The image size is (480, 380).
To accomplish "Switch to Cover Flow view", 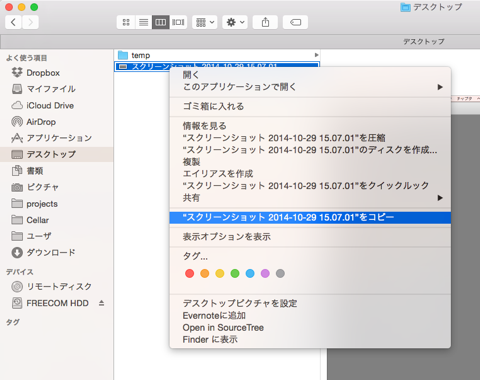I will pyautogui.click(x=178, y=22).
